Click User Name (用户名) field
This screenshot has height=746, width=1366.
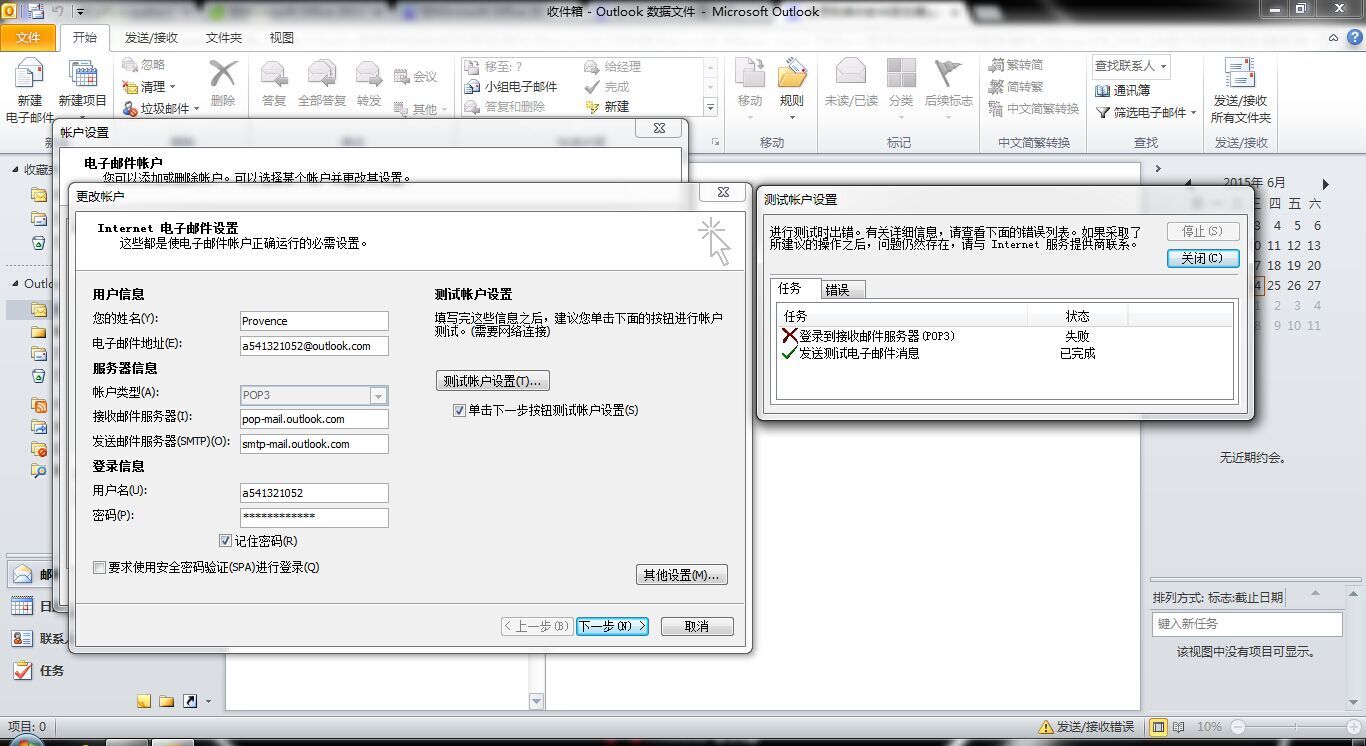(314, 493)
